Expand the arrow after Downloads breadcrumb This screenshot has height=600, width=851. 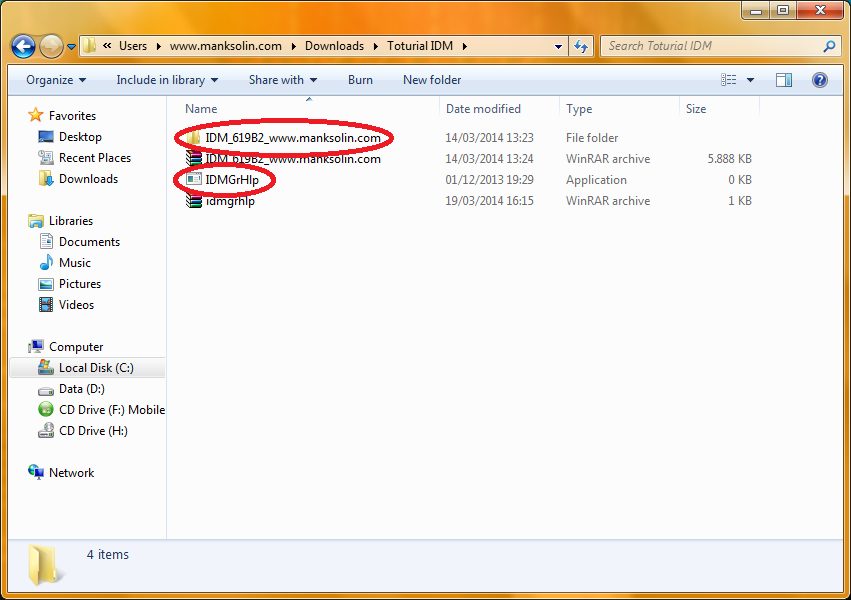pyautogui.click(x=376, y=47)
